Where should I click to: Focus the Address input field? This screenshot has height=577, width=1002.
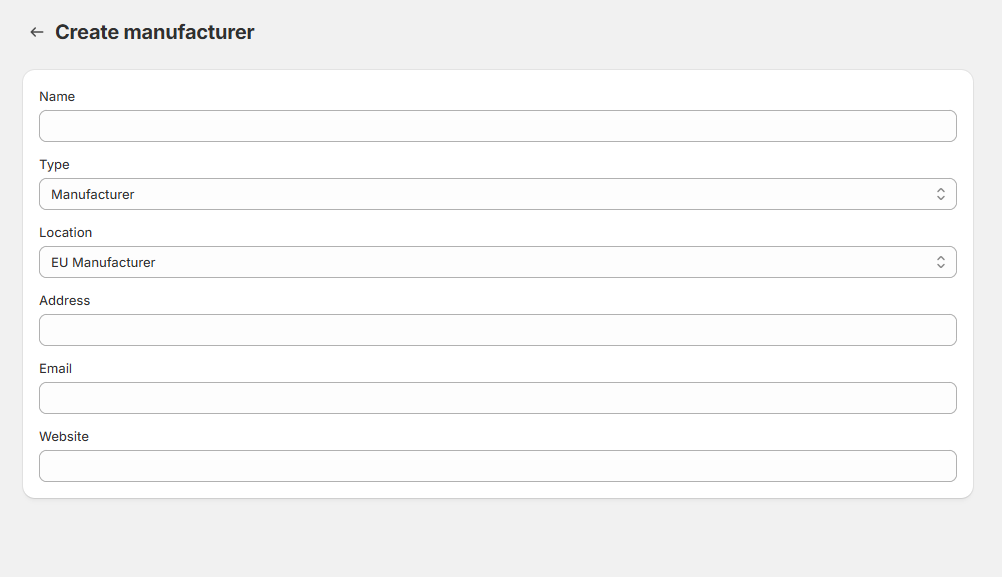point(498,330)
